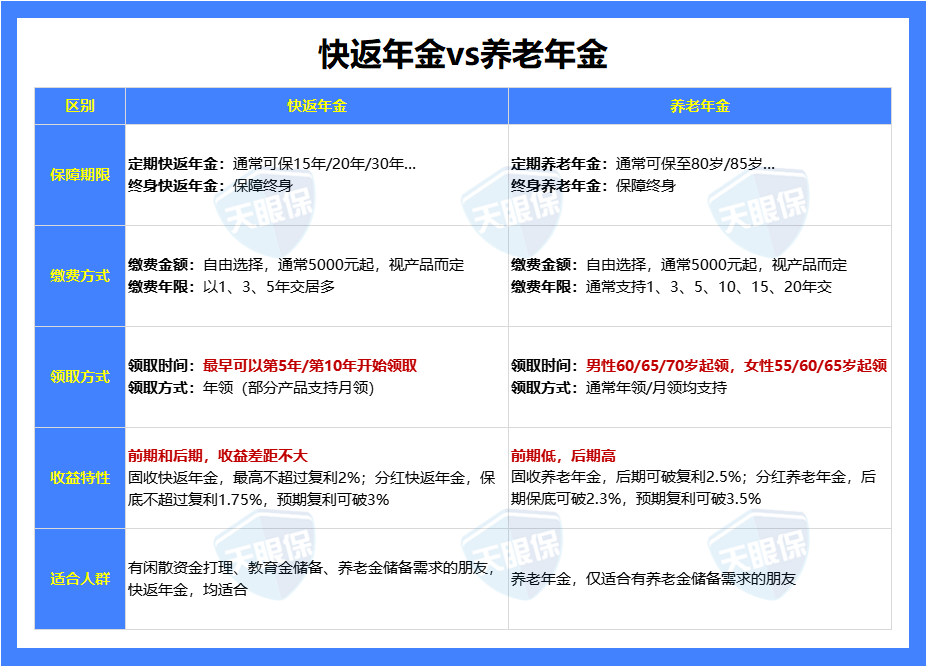Image resolution: width=926 pixels, height=666 pixels.
Task: Click the 天眼保 shield watermark in 快返年金 column
Action: (265, 205)
